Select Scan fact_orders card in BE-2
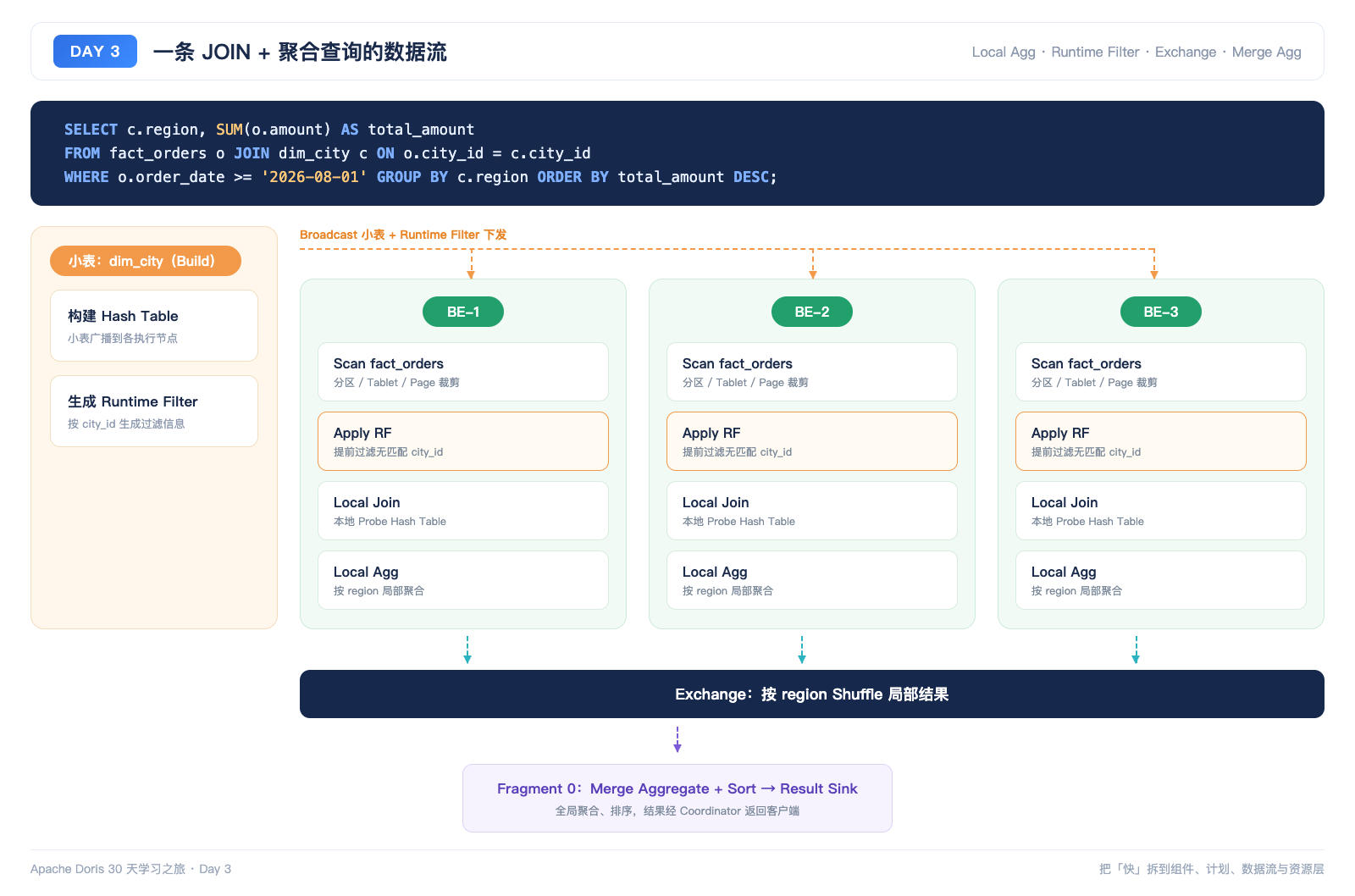Screen dimensions: 1355x896 (812, 372)
